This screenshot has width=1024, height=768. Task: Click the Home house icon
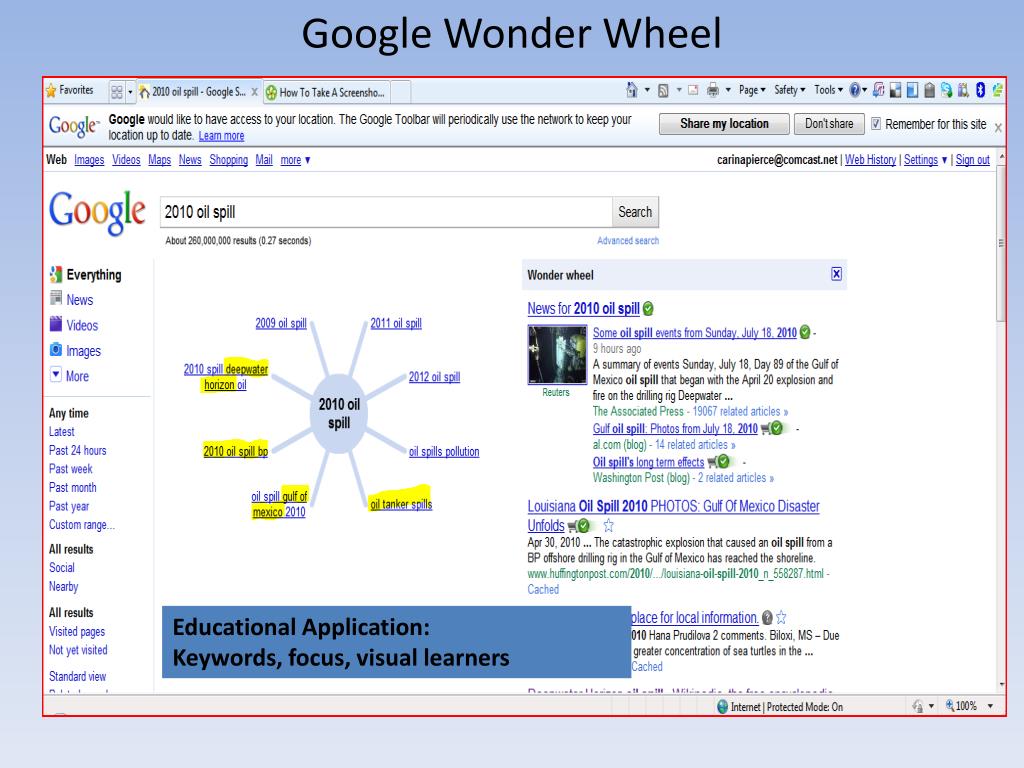(x=632, y=90)
